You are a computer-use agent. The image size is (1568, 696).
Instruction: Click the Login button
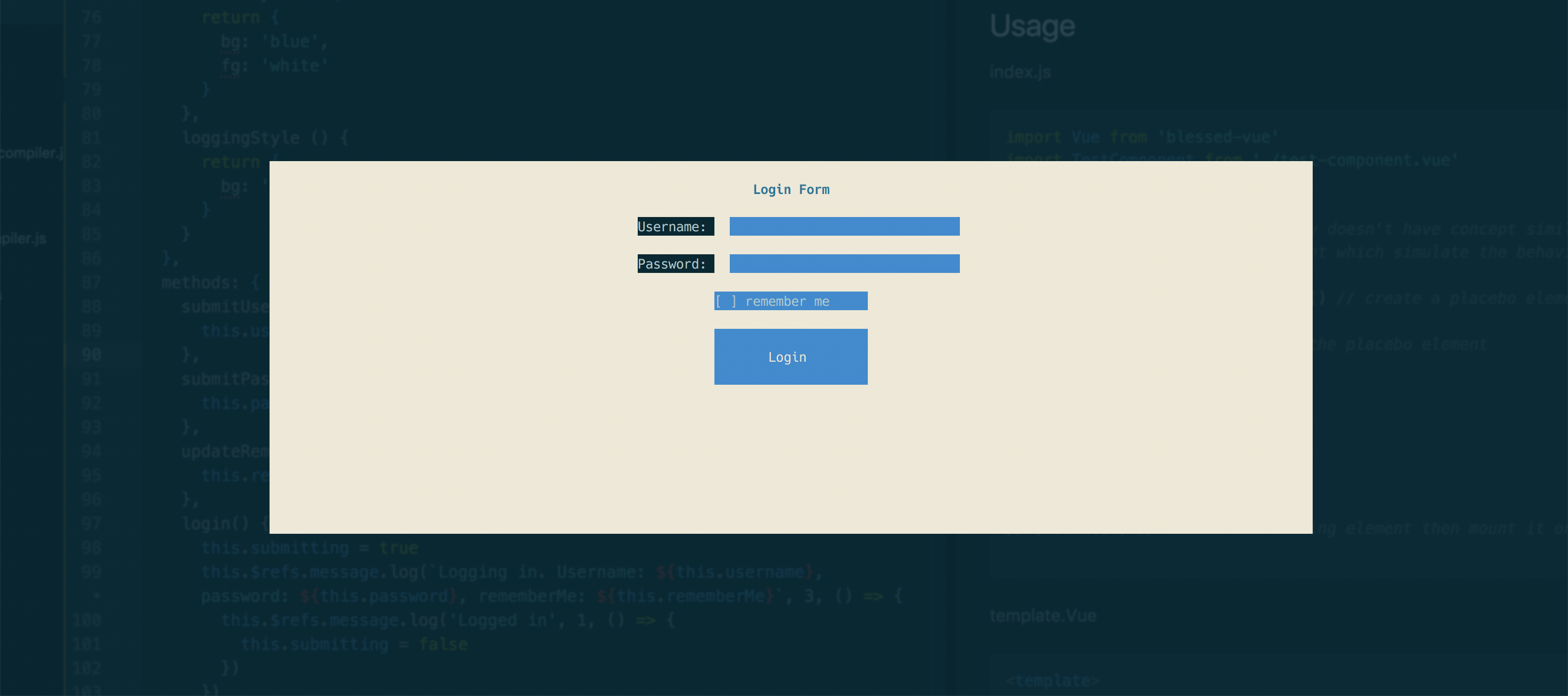click(x=790, y=356)
